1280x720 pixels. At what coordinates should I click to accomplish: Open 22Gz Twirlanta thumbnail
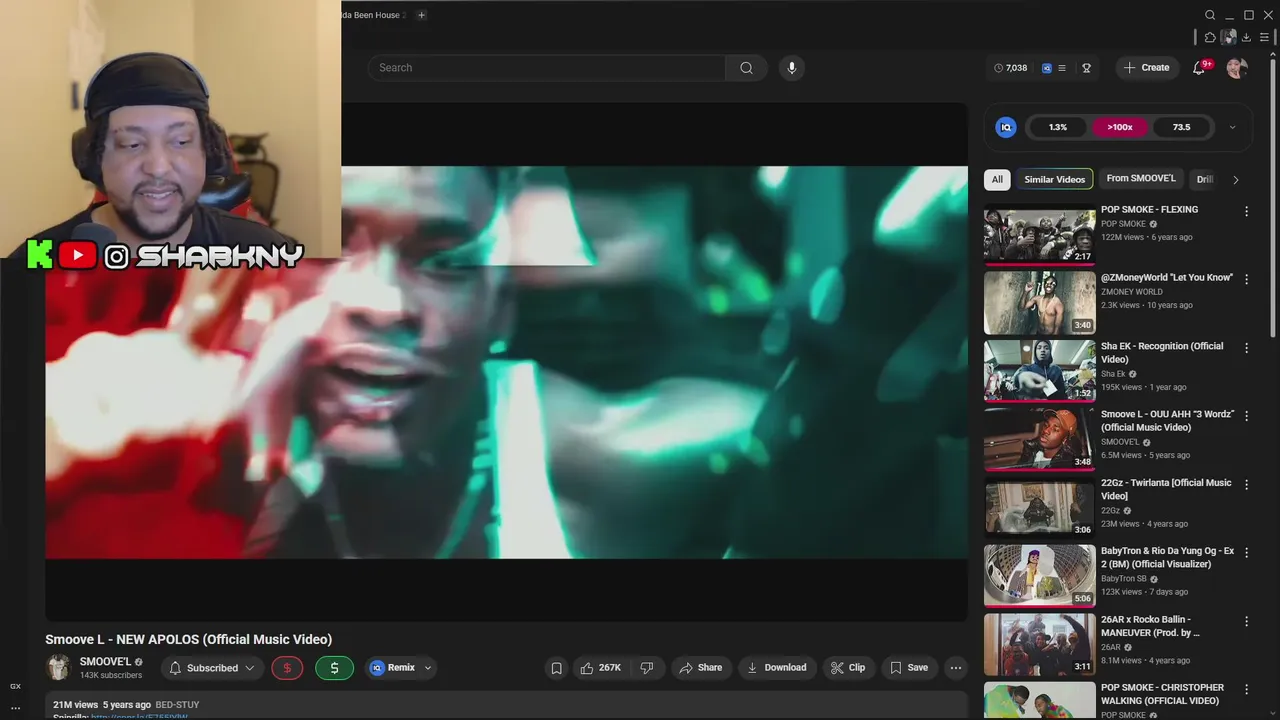pyautogui.click(x=1040, y=507)
